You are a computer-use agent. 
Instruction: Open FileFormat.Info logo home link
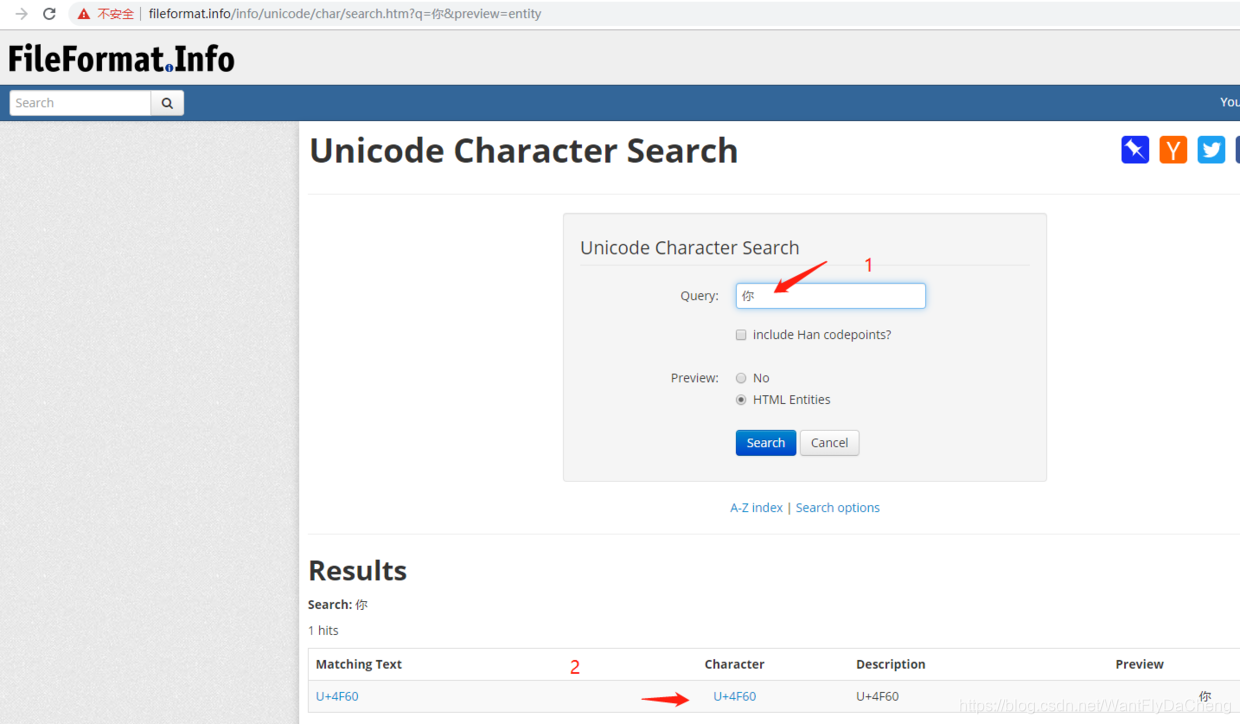pos(122,59)
